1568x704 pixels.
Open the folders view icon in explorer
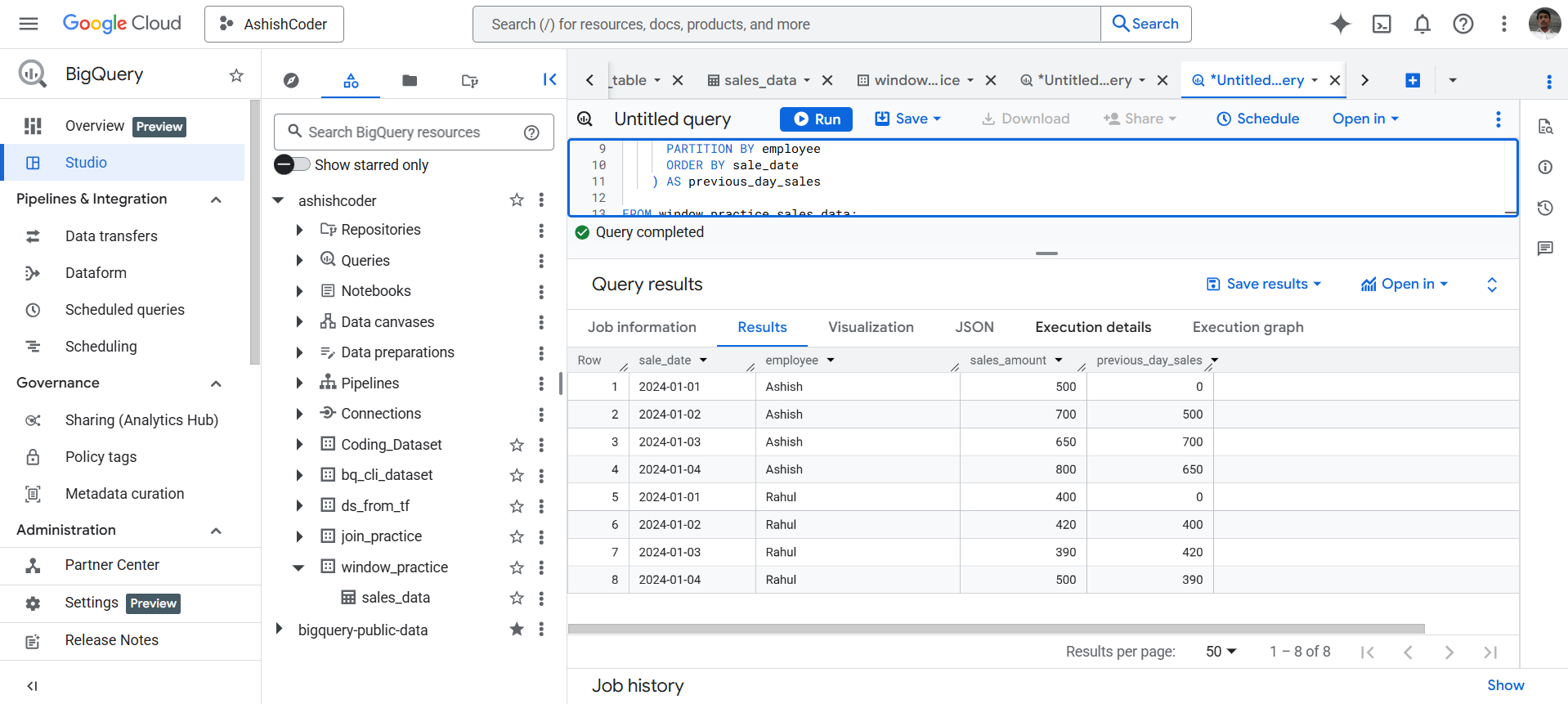410,80
